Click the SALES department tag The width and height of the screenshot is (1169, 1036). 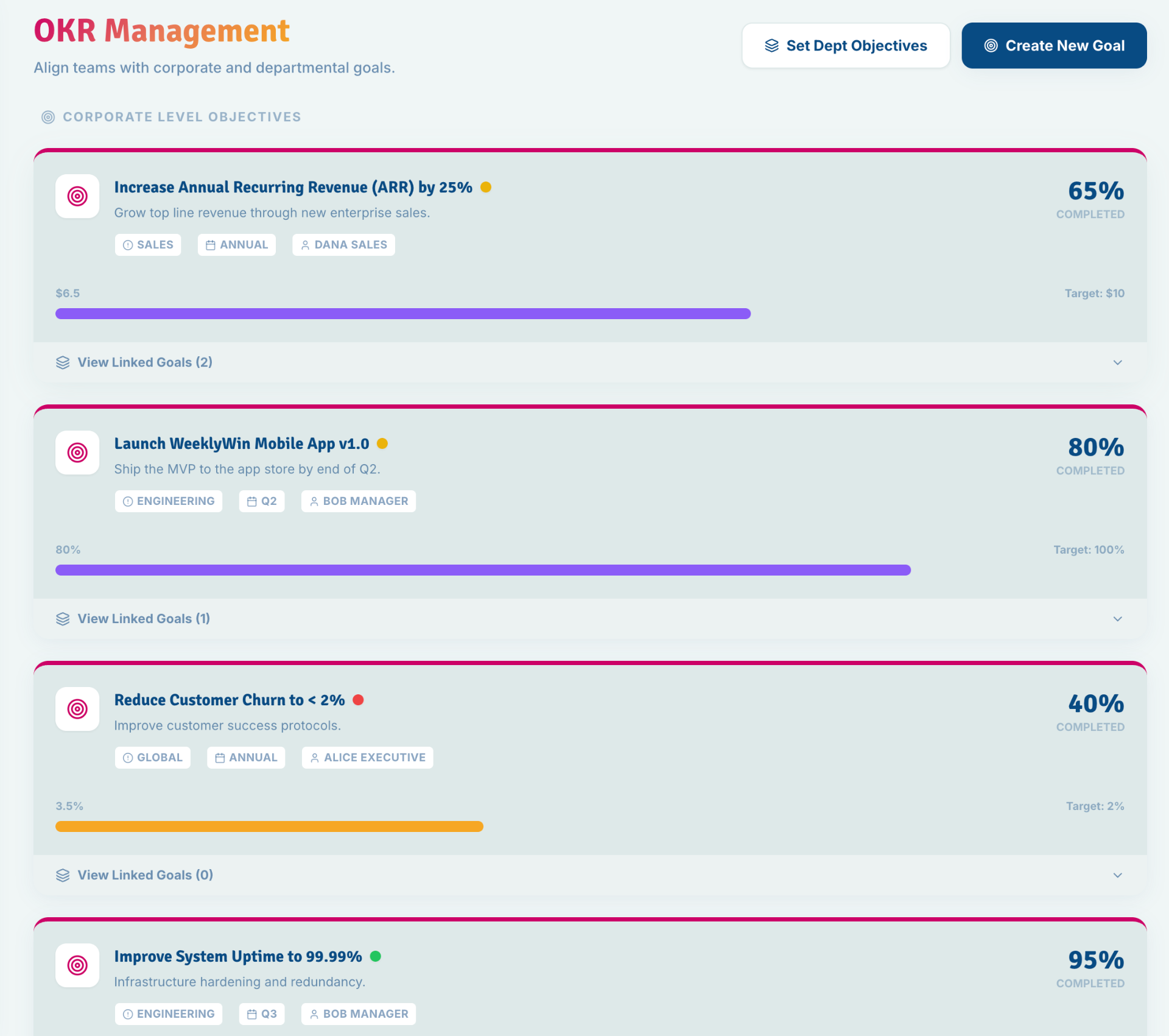(x=148, y=245)
